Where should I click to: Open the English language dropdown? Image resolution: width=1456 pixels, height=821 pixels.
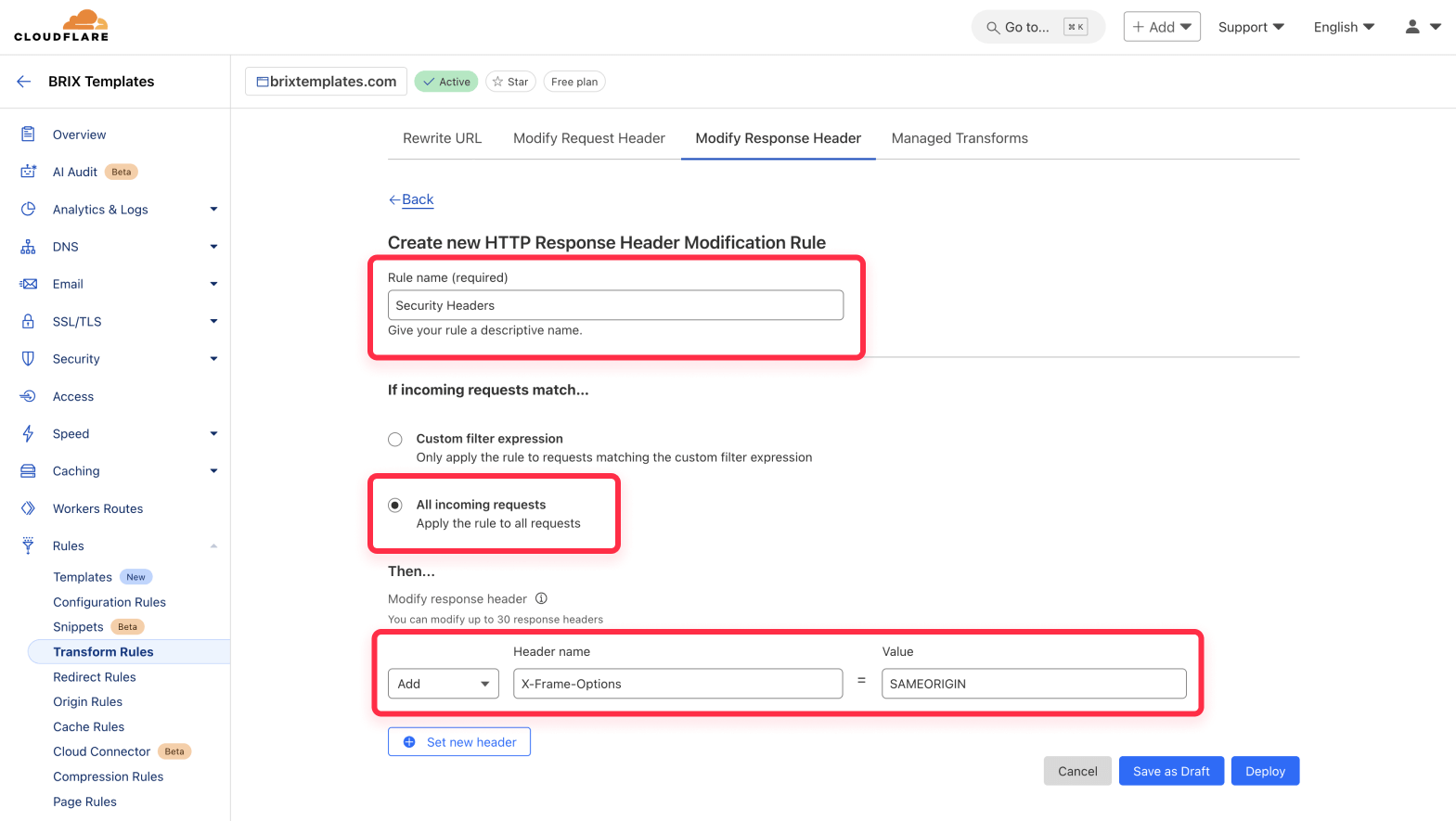(x=1344, y=27)
